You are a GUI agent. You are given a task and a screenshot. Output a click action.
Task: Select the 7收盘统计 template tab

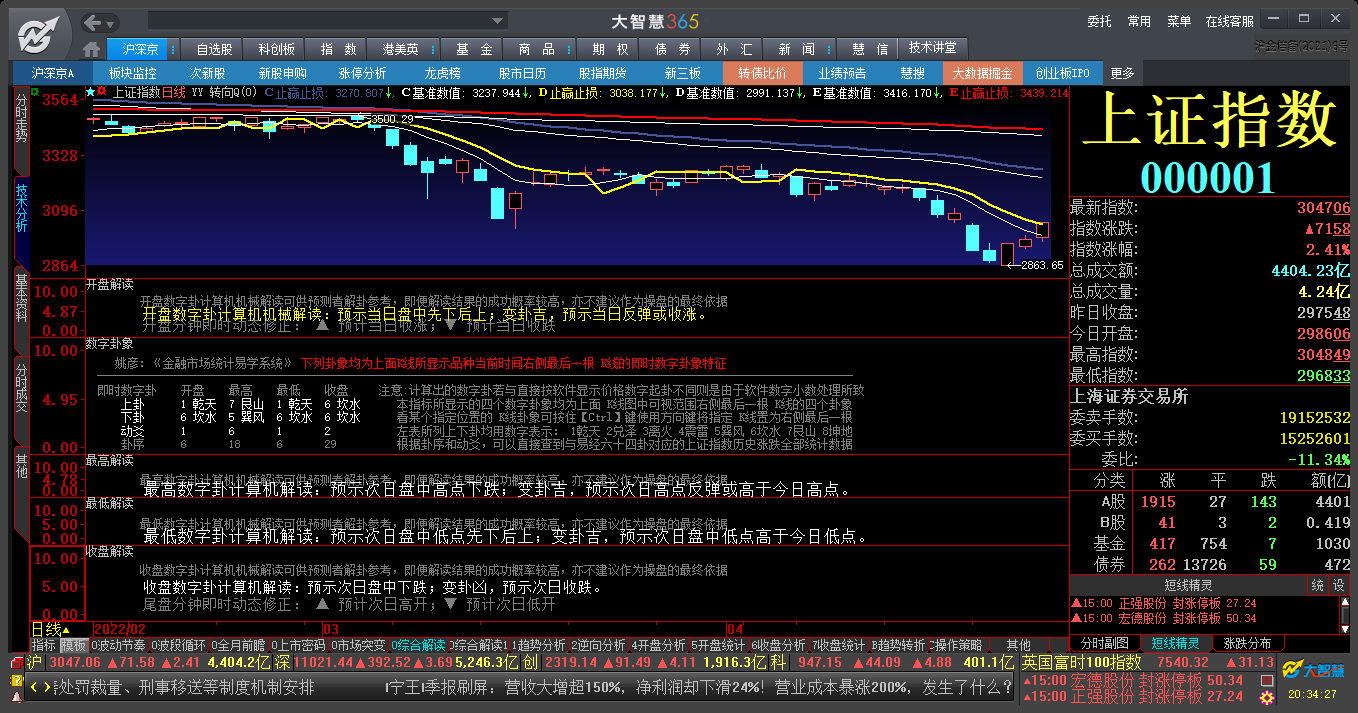[838, 645]
